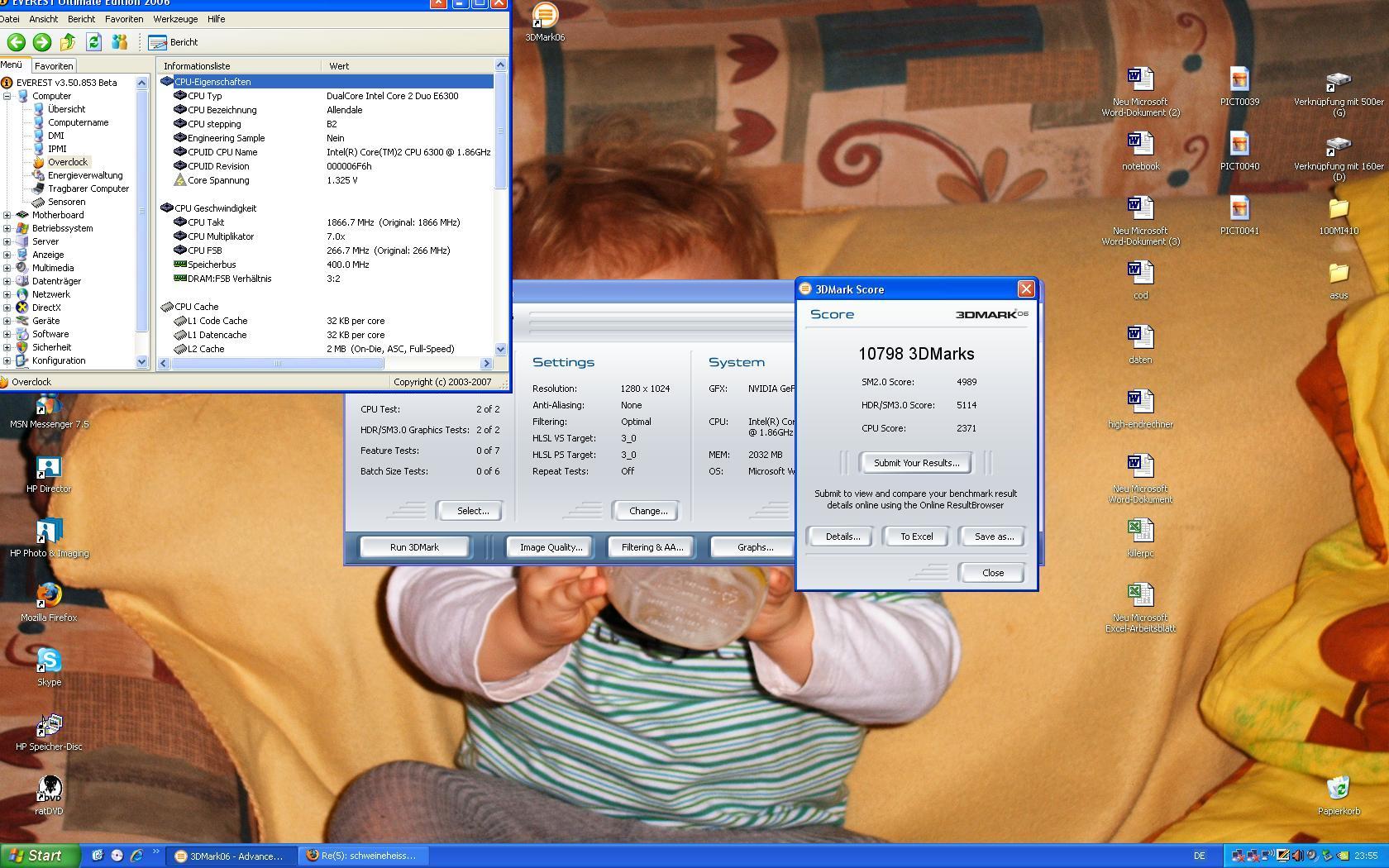This screenshot has width=1389, height=868.
Task: Open the Bericht menu
Action: pos(81,18)
